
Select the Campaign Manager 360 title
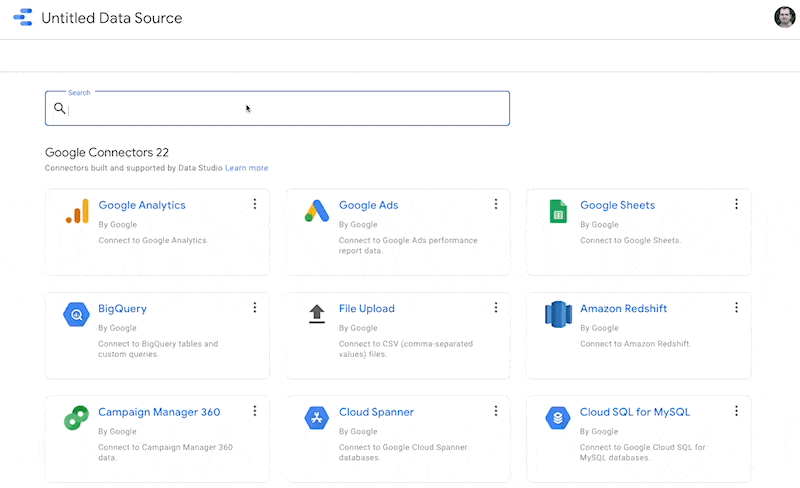(x=159, y=412)
